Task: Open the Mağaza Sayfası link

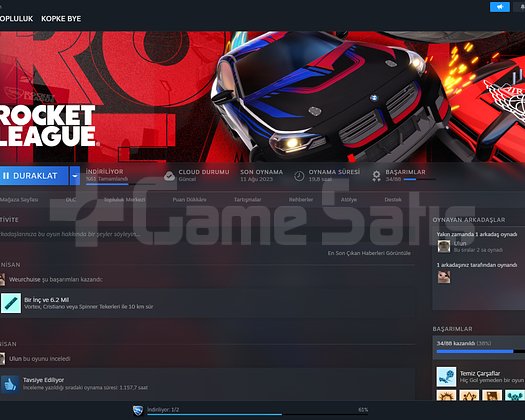Action: pyautogui.click(x=19, y=200)
